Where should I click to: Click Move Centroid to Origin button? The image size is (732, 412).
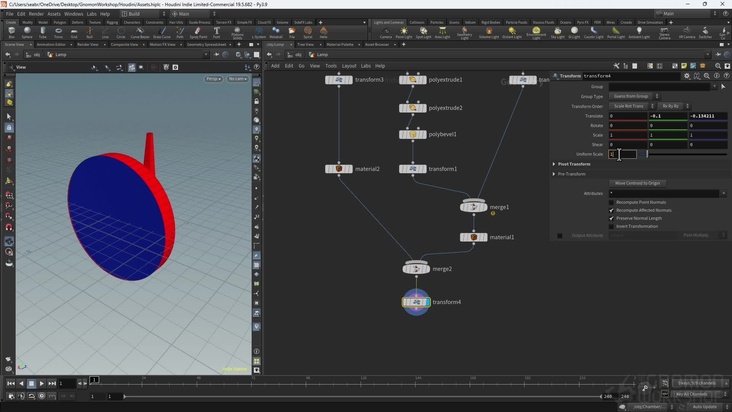coord(637,183)
